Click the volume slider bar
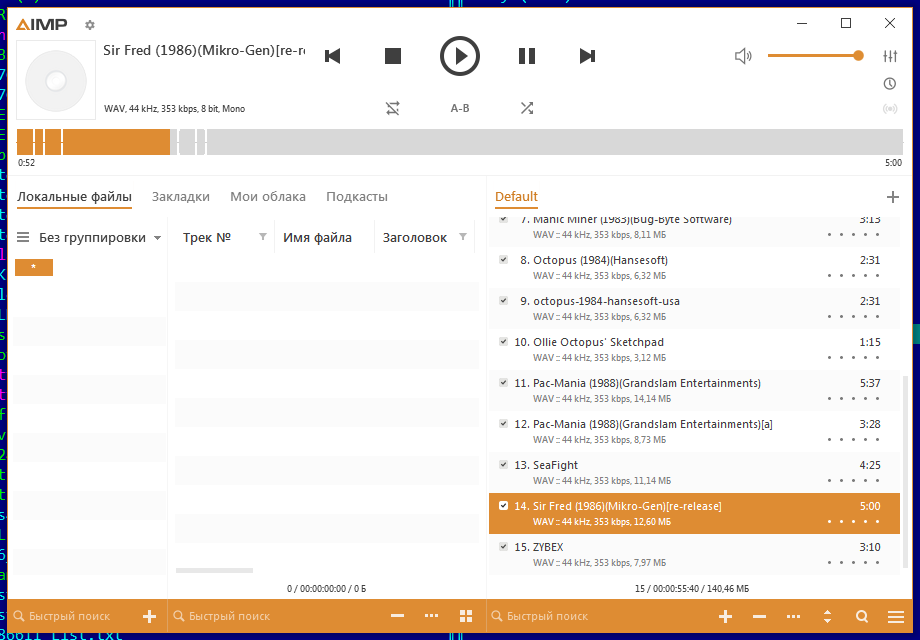 [812, 56]
